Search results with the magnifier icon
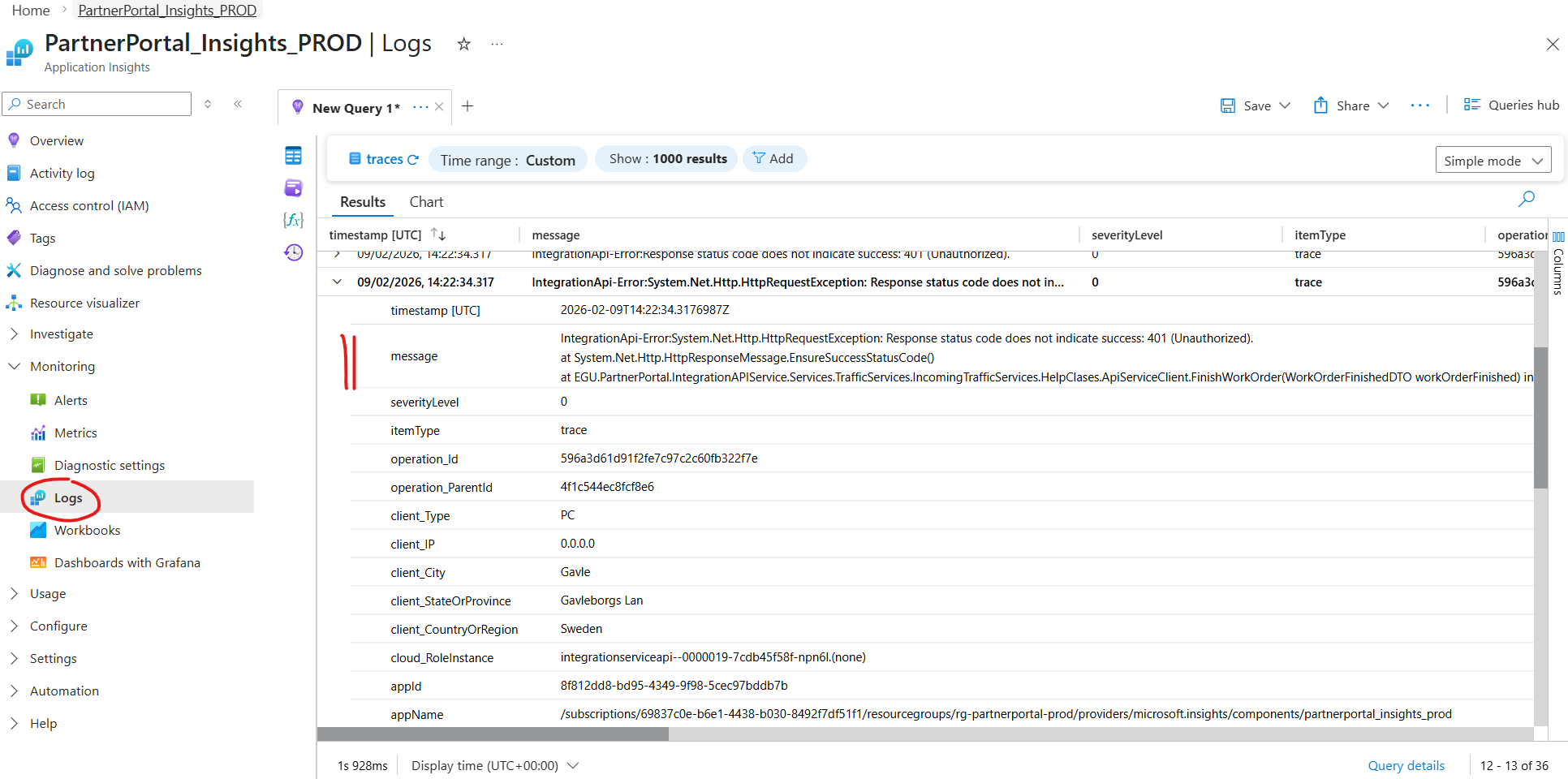This screenshot has height=779, width=1568. coord(1526,199)
